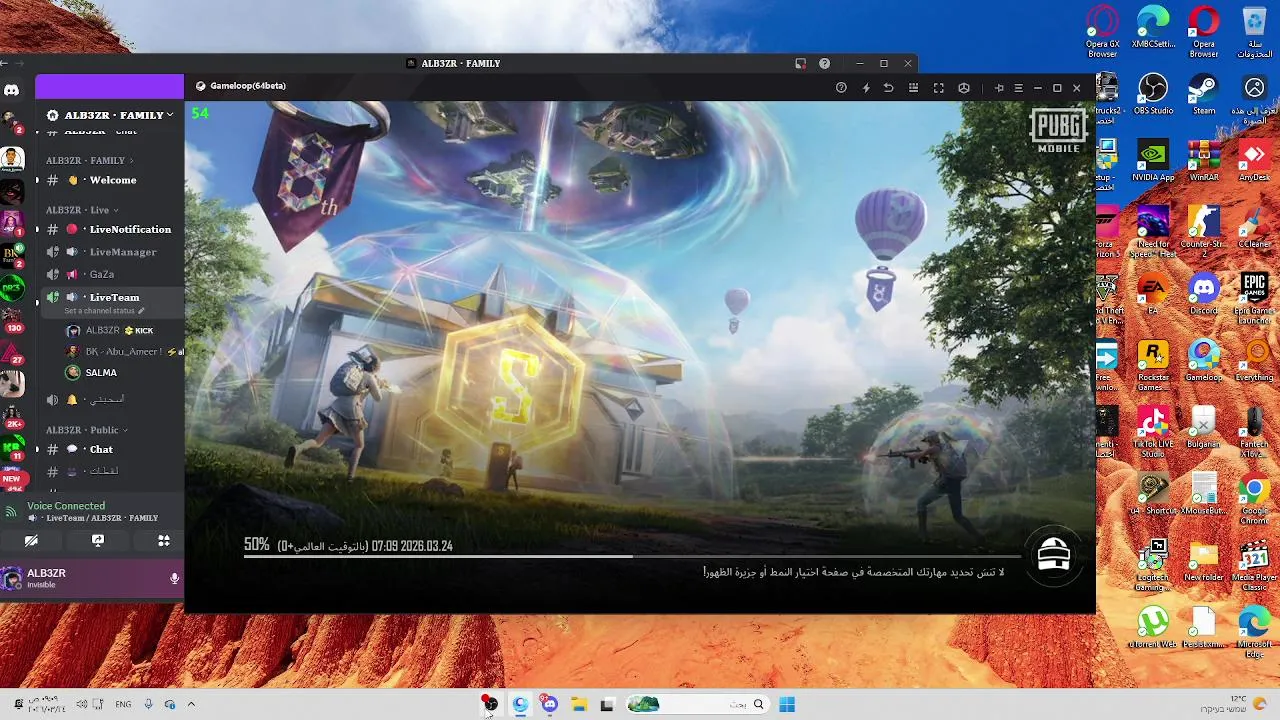
Task: Select the LiveTeam voice channel
Action: pyautogui.click(x=113, y=297)
